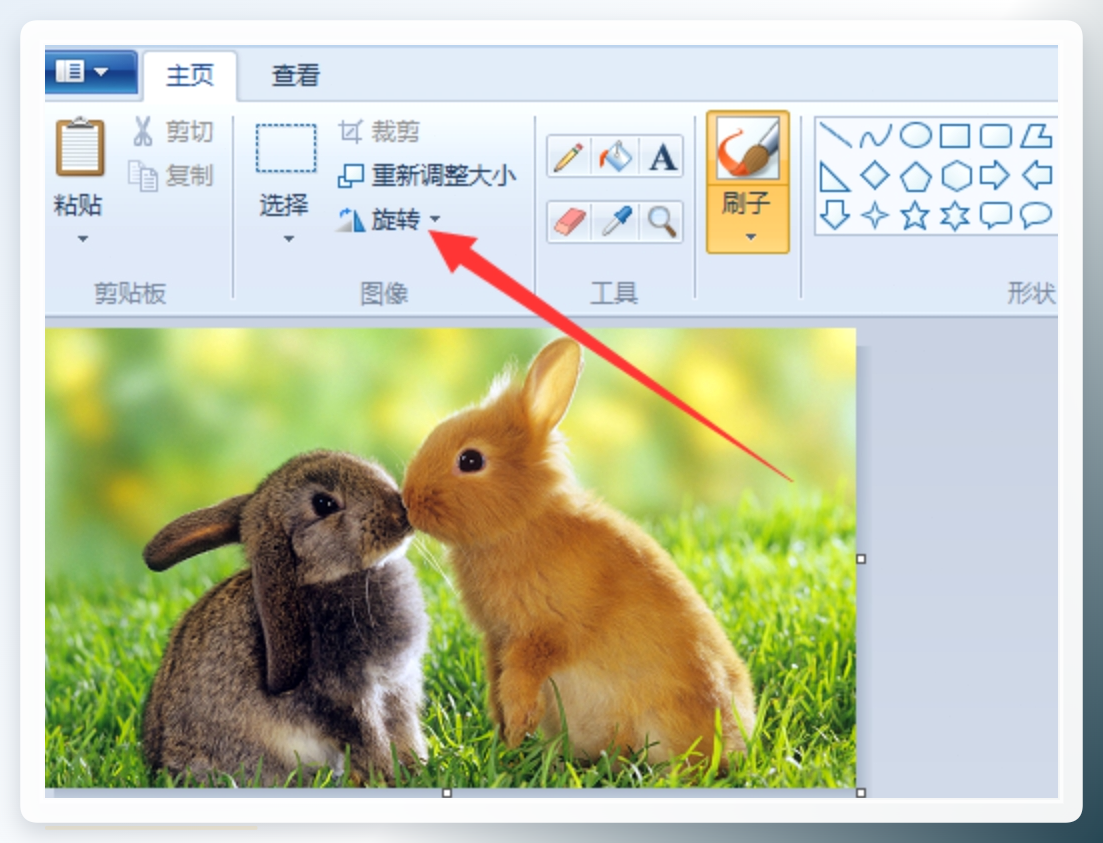The width and height of the screenshot is (1103, 843).
Task: Click the canvas right-edge resize handle
Action: pyautogui.click(x=861, y=559)
